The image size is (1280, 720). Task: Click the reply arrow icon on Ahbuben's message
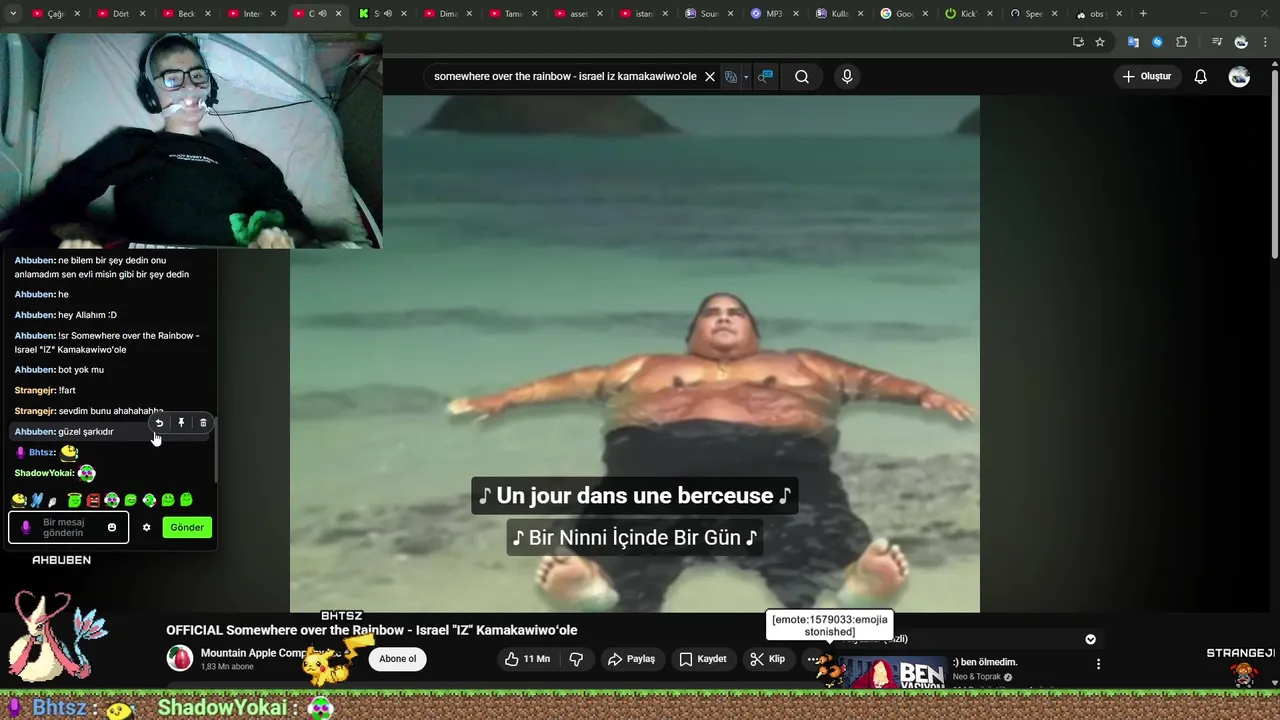tap(159, 423)
